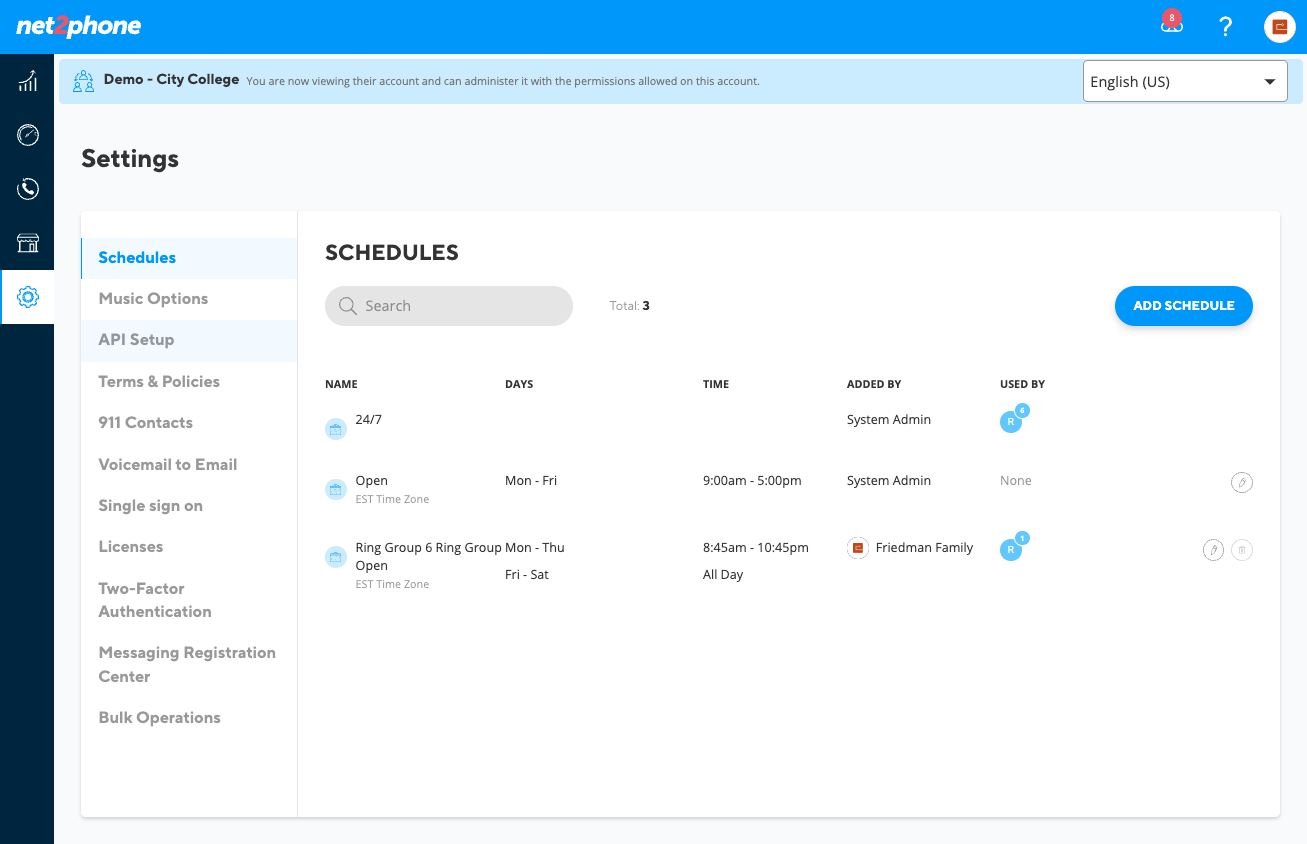Open the calls phone sidebar icon
1307x844 pixels.
coord(28,189)
